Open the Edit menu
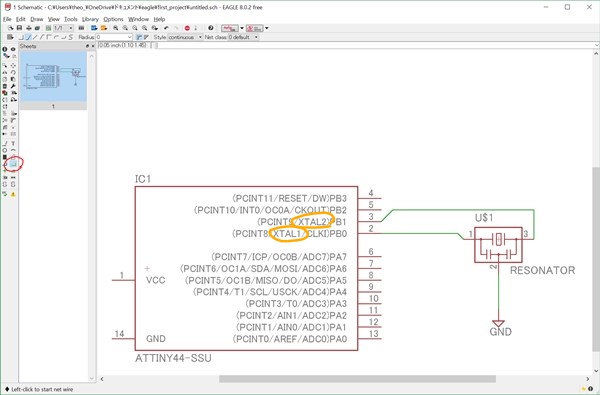This screenshot has width=600, height=395. (20, 19)
